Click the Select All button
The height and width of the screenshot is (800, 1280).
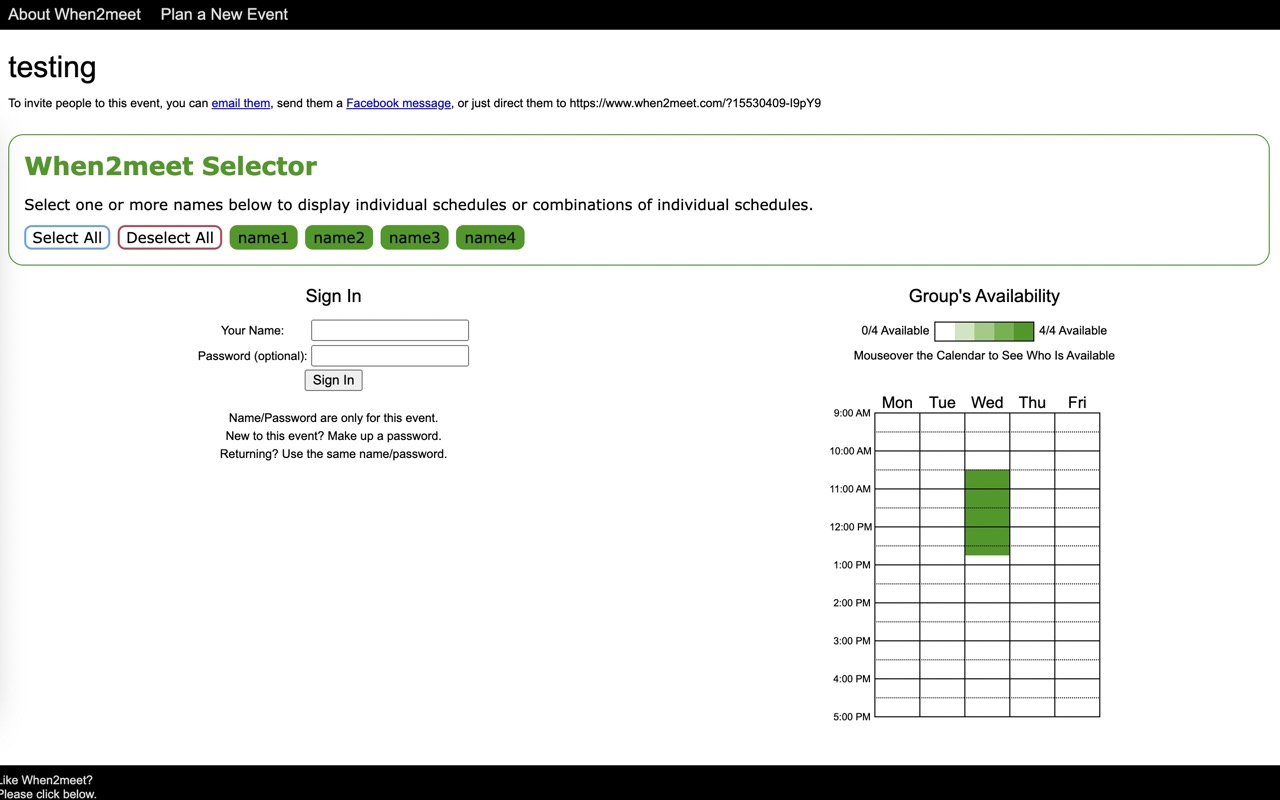pos(67,237)
